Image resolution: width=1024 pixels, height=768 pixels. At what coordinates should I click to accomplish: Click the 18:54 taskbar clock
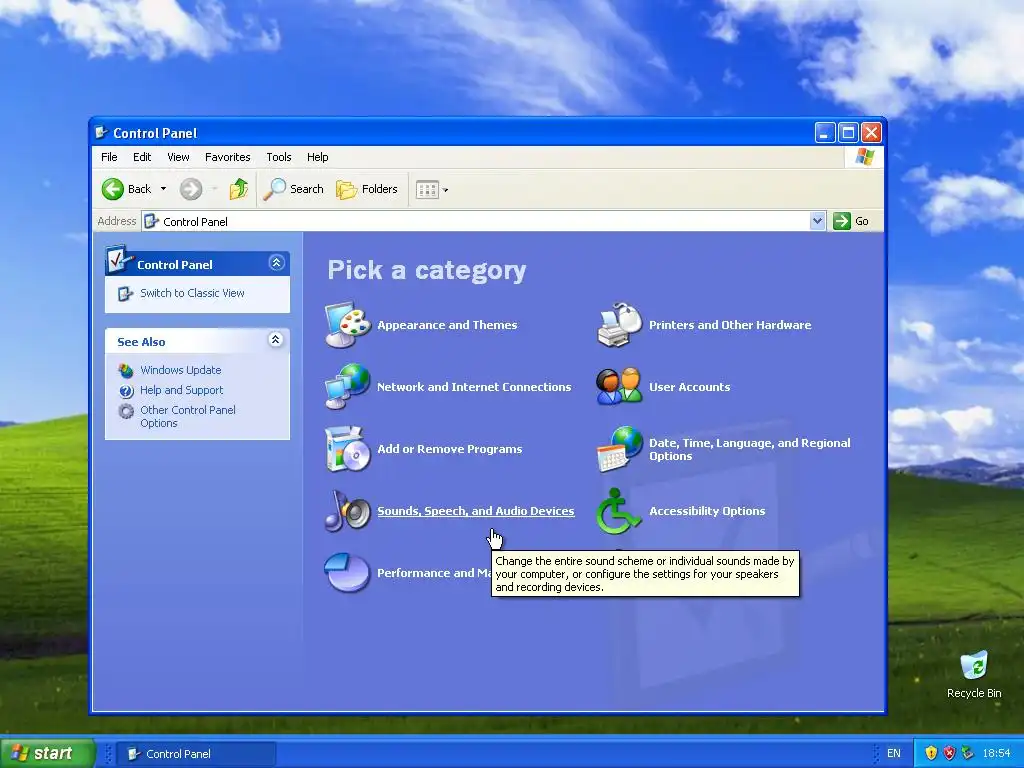pos(996,753)
